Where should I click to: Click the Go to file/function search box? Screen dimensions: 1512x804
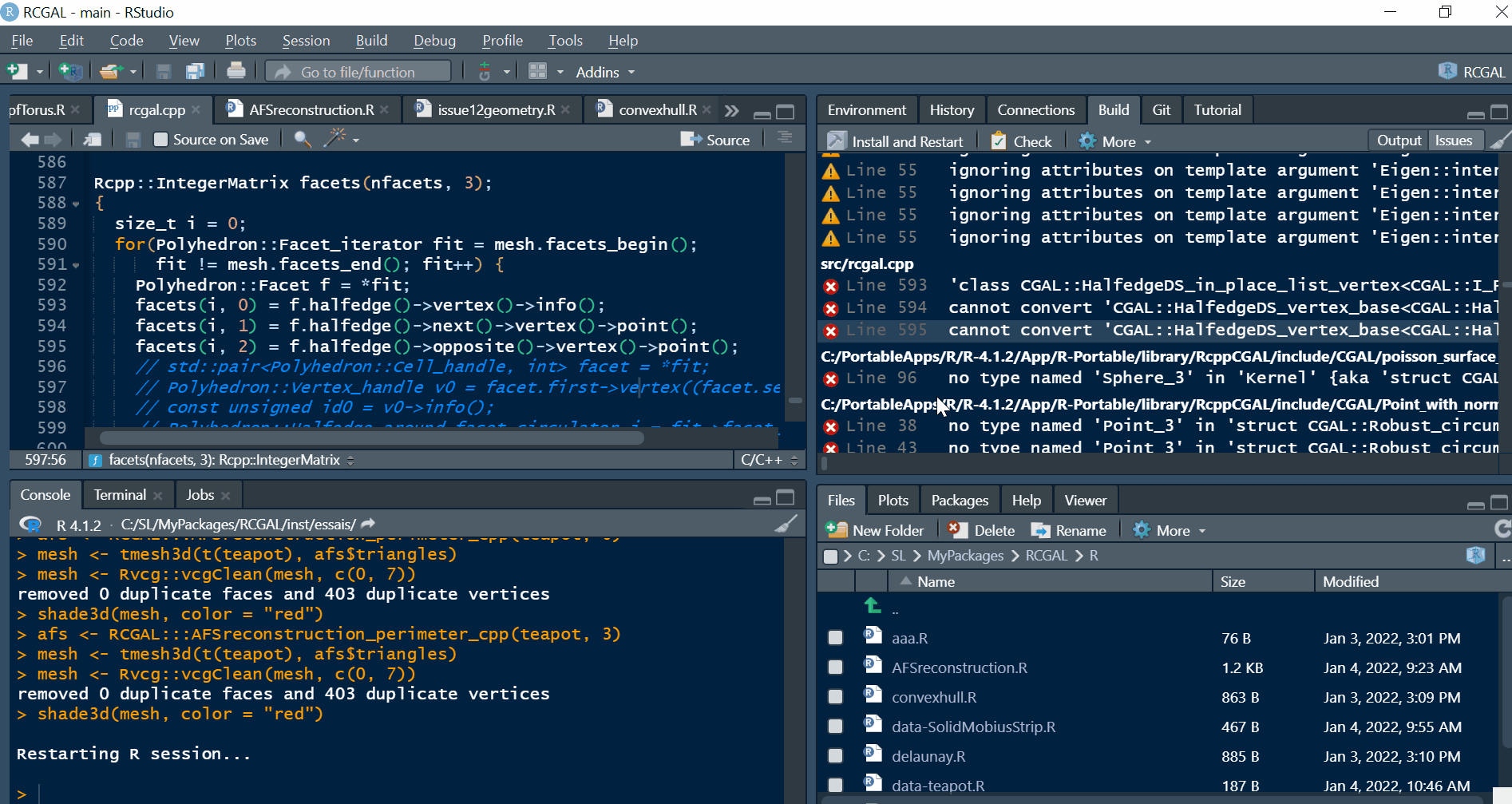point(358,71)
